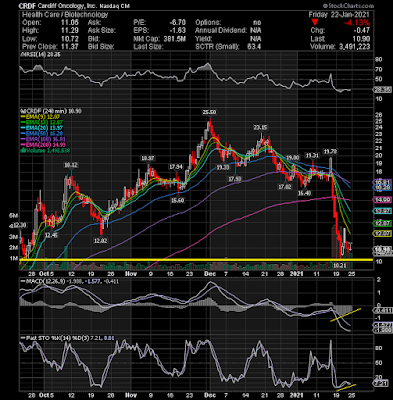The image size is (393, 400).
Task: Click the Oct 5 label on bottom date axis
Action: point(47,396)
